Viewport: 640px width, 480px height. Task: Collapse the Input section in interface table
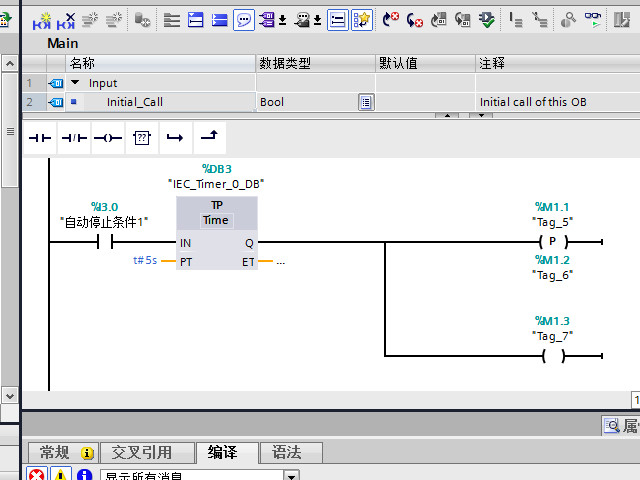pyautogui.click(x=75, y=82)
